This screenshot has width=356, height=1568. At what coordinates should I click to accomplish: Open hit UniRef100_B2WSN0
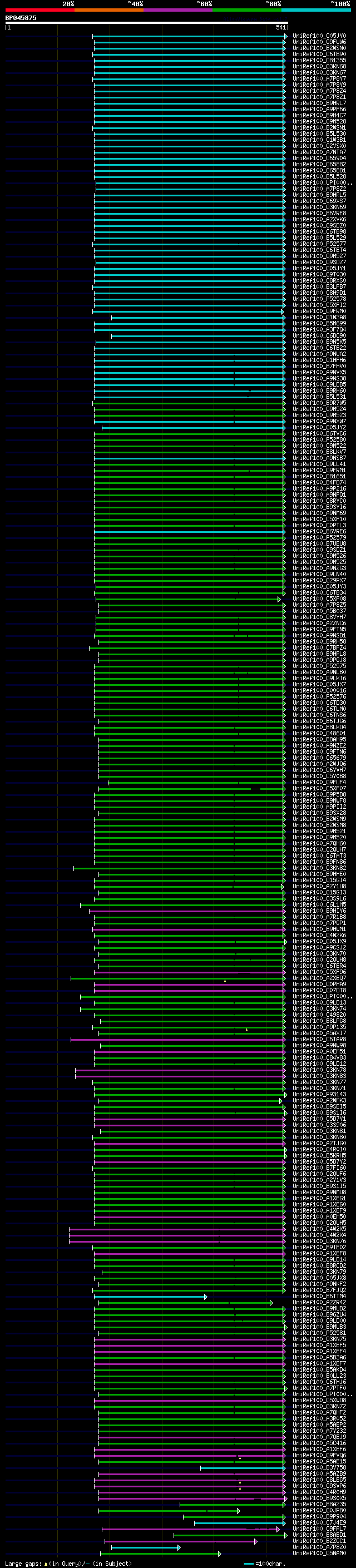point(319,48)
